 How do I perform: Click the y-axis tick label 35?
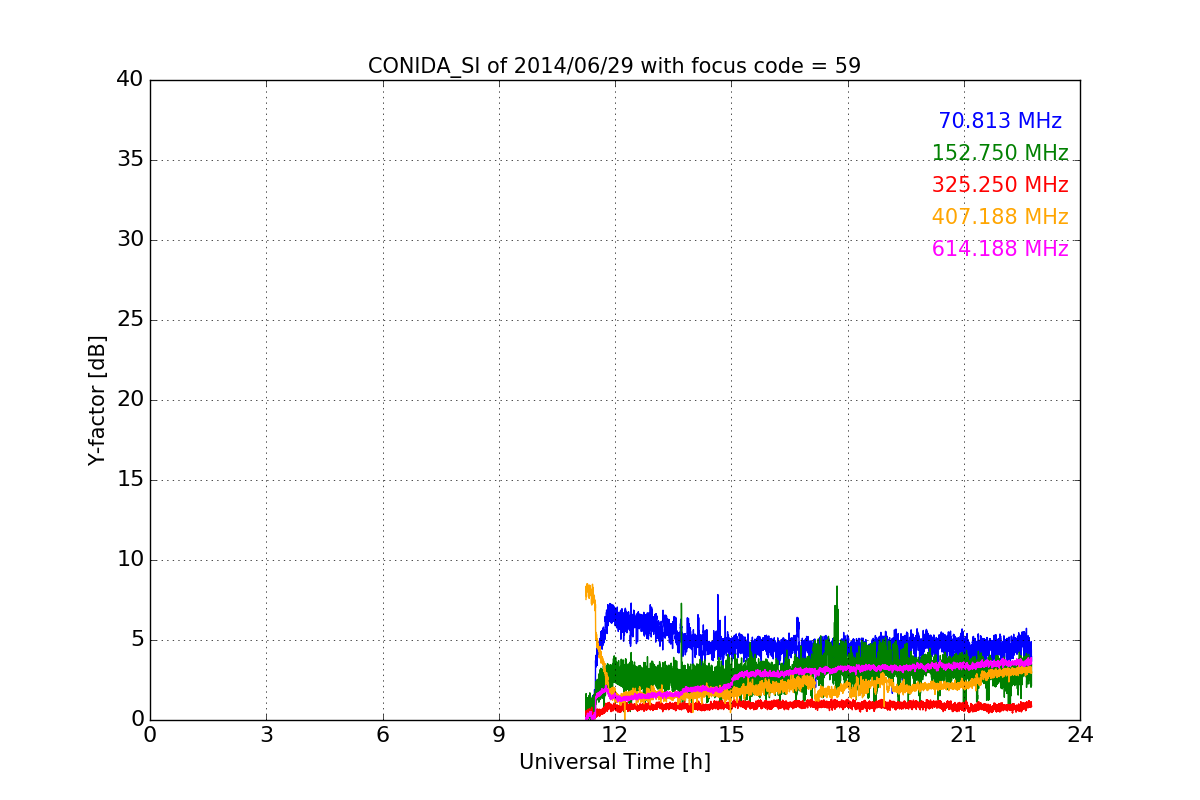tap(130, 160)
